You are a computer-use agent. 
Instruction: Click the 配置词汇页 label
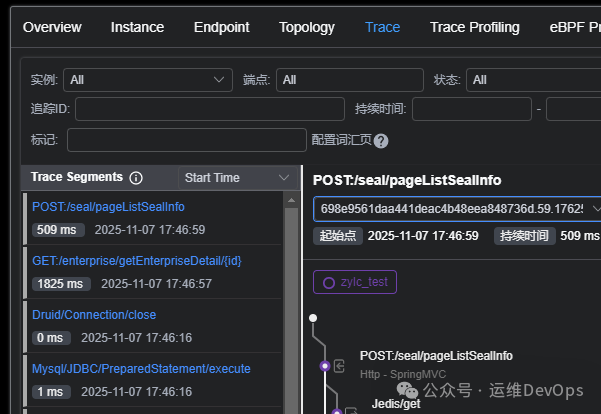(x=341, y=140)
